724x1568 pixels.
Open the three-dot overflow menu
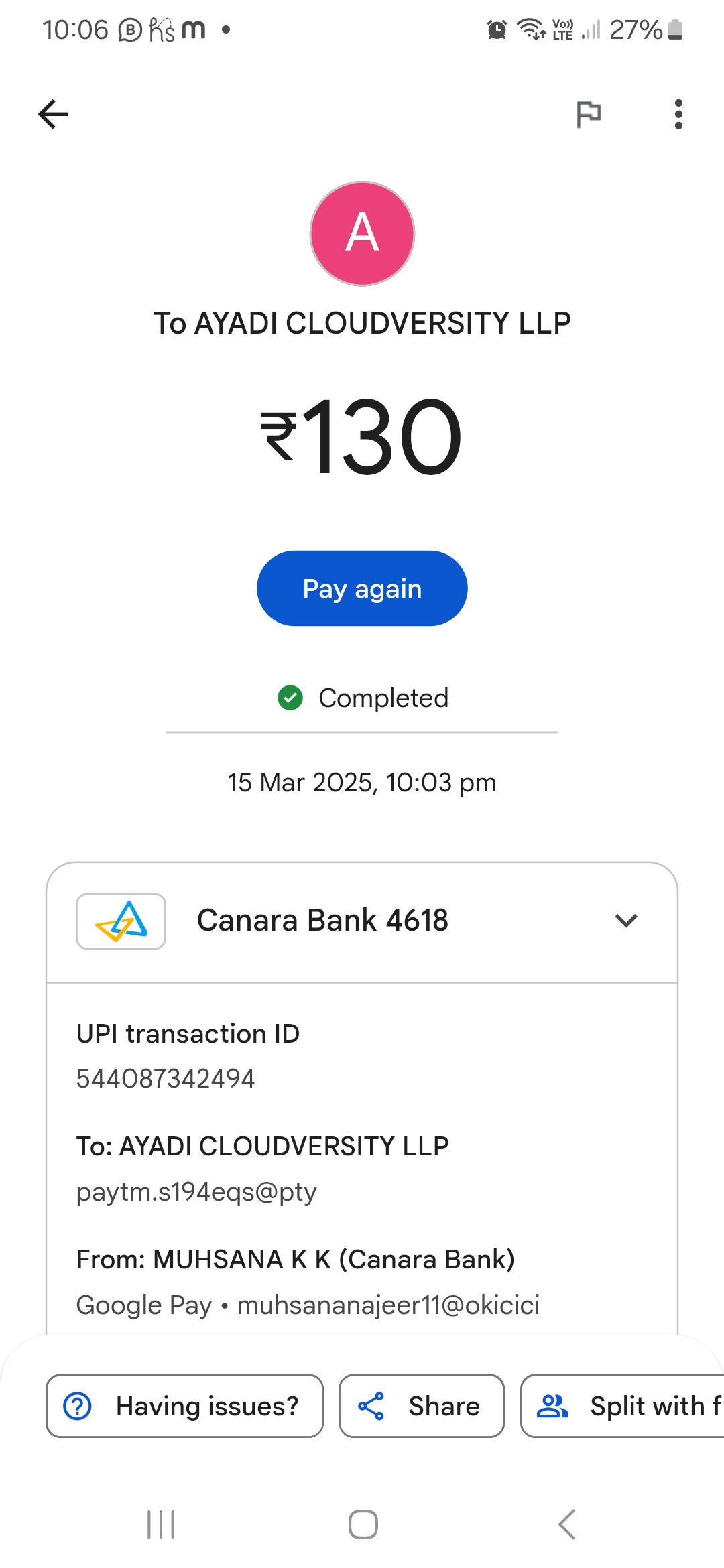[x=678, y=114]
